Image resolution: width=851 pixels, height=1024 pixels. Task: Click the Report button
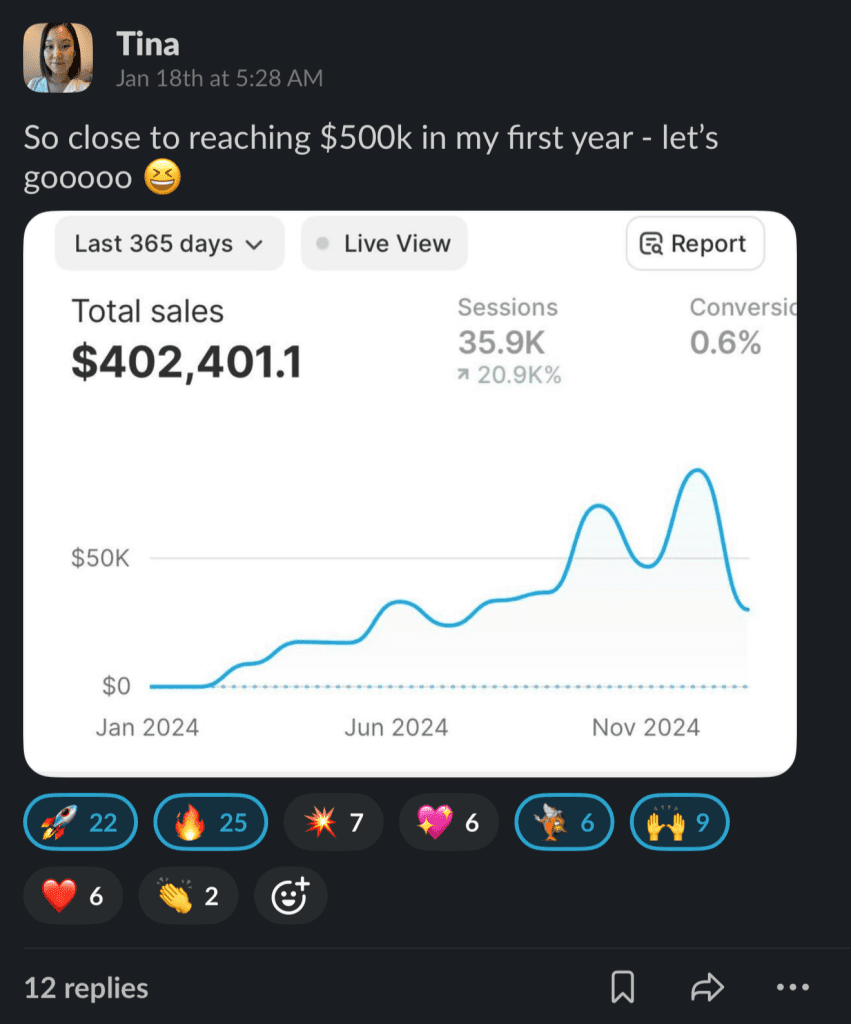[694, 243]
